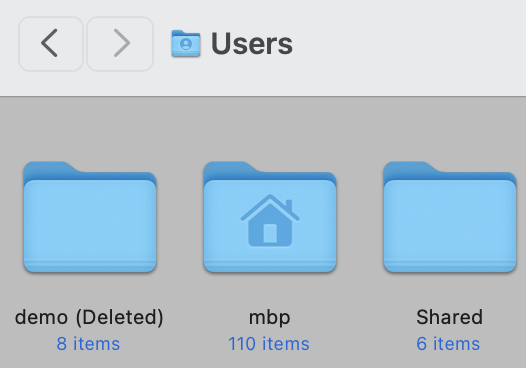Viewport: 526px width, 368px height.
Task: Select the demo (Deleted) folder icon
Action: 90,217
